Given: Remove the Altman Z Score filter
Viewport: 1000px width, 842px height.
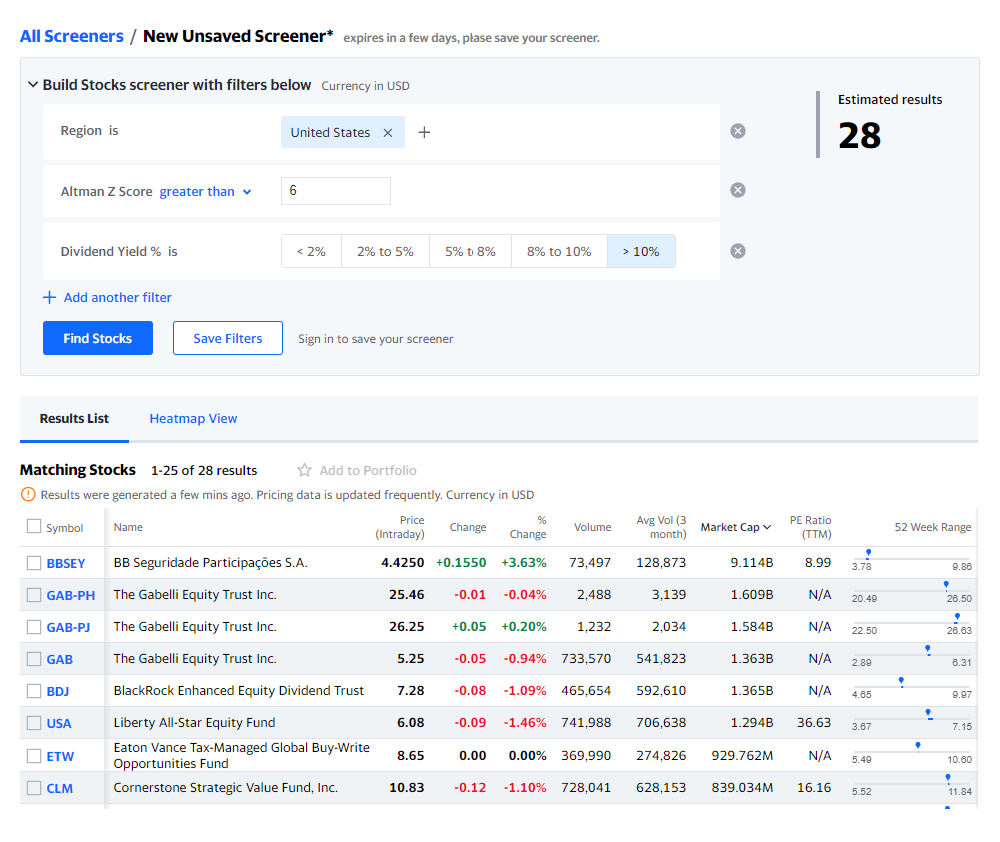Looking at the screenshot, I should click(738, 190).
